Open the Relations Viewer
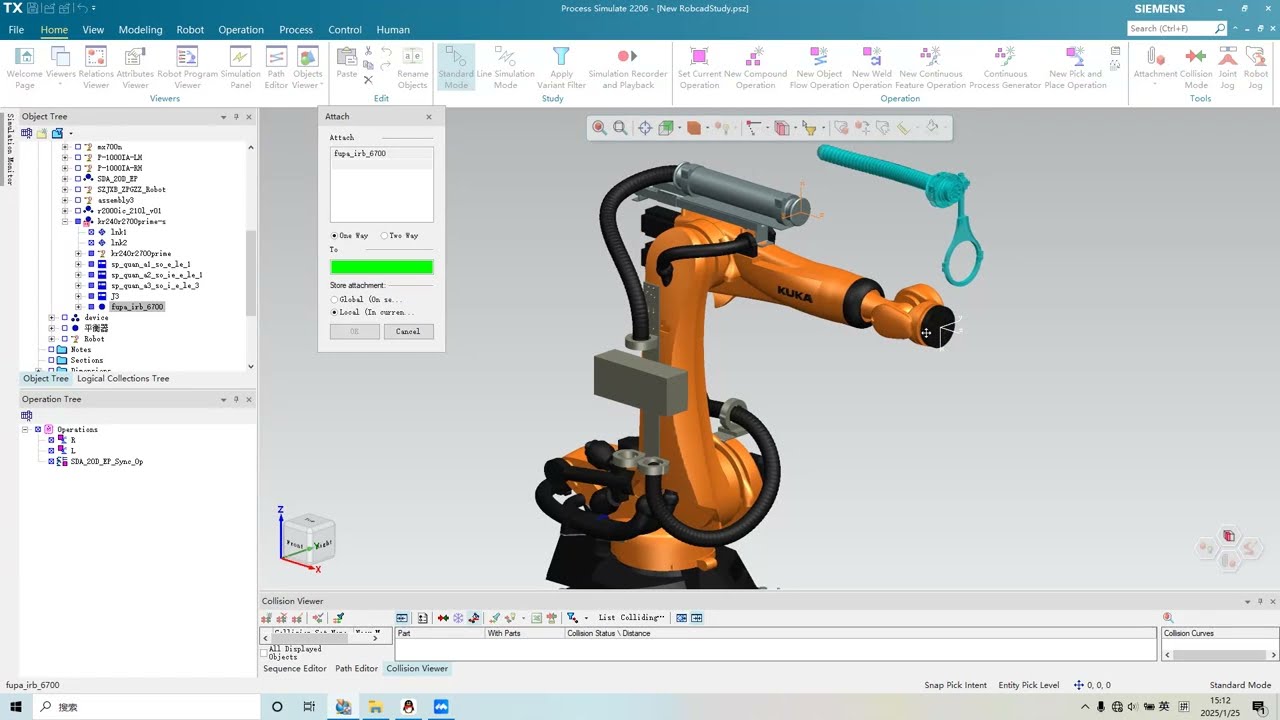This screenshot has height=720, width=1280. pyautogui.click(x=96, y=67)
